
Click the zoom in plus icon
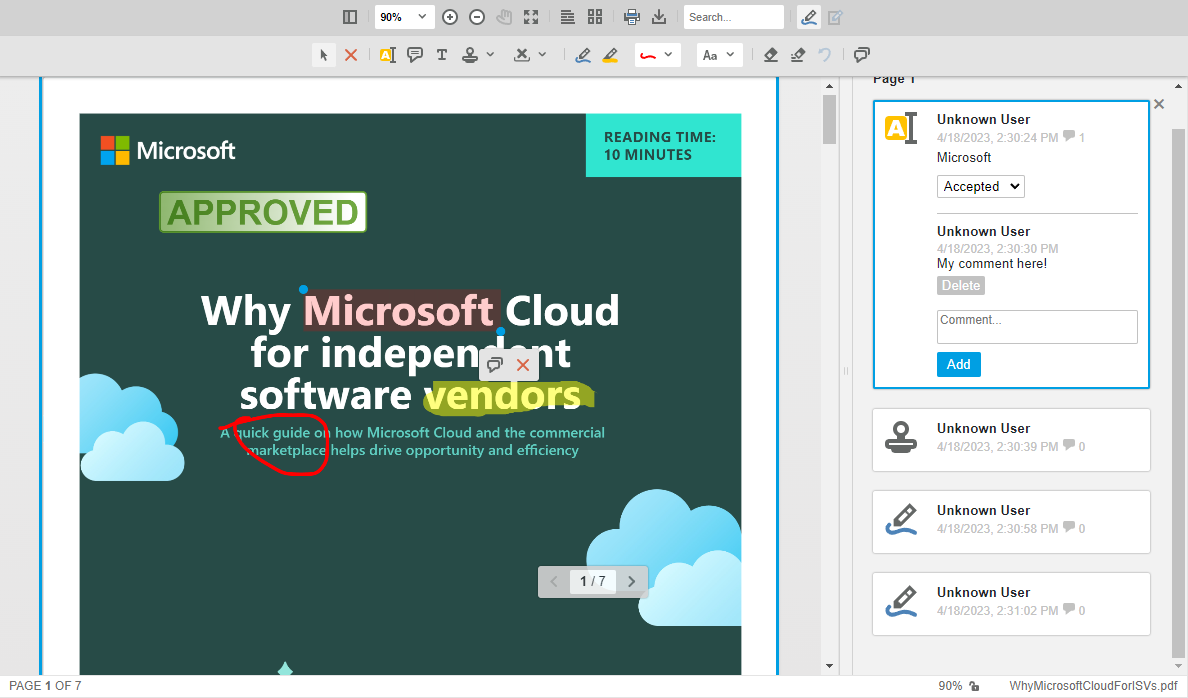point(449,17)
